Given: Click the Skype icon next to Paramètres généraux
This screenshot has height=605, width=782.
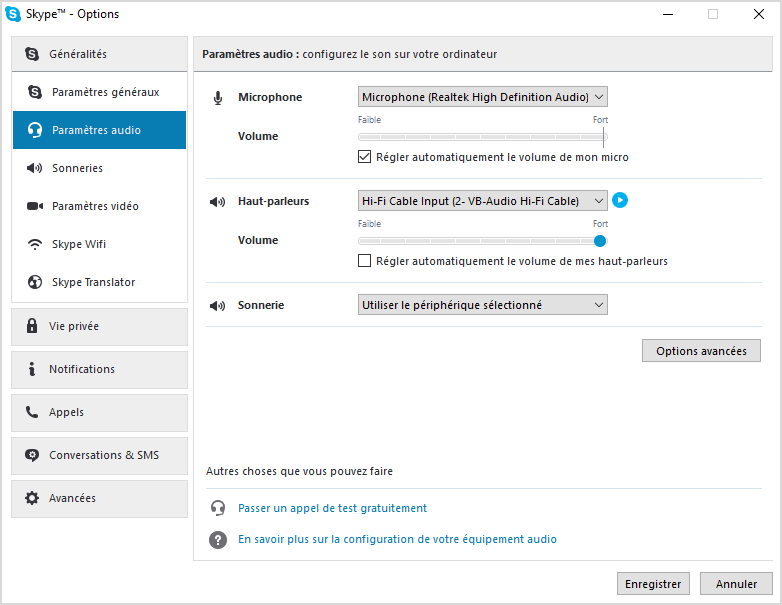Looking at the screenshot, I should [x=35, y=92].
